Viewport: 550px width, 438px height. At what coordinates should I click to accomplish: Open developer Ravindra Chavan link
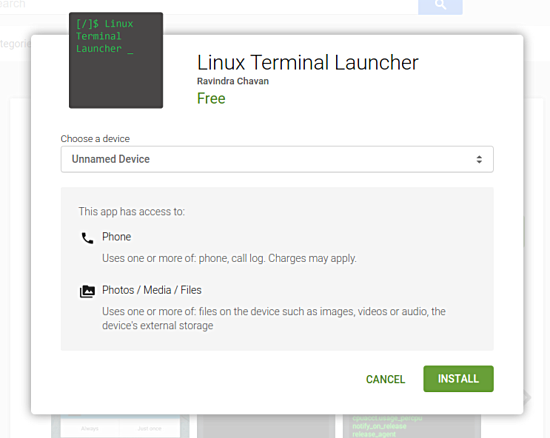point(233,81)
